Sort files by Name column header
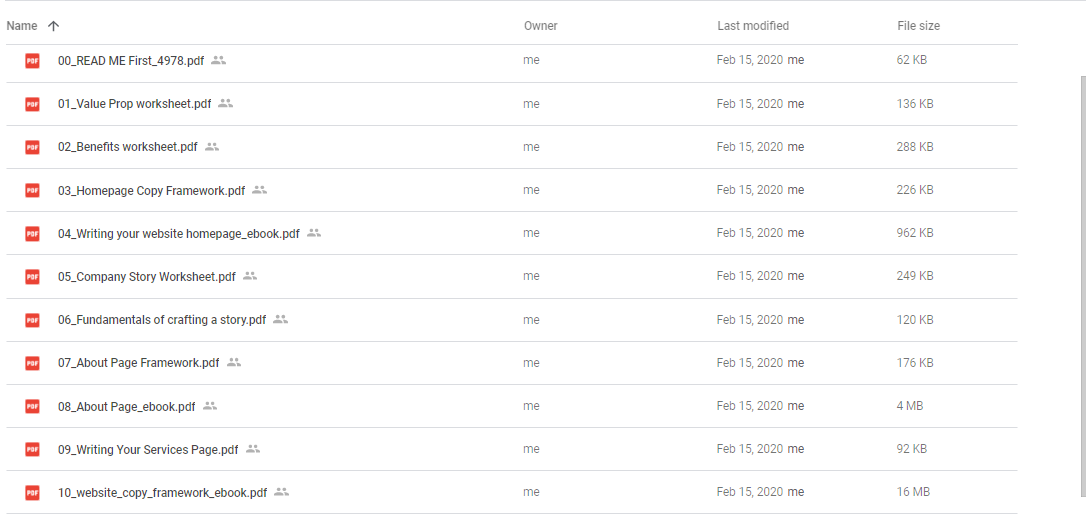Image resolution: width=1086 pixels, height=516 pixels. (x=22, y=26)
